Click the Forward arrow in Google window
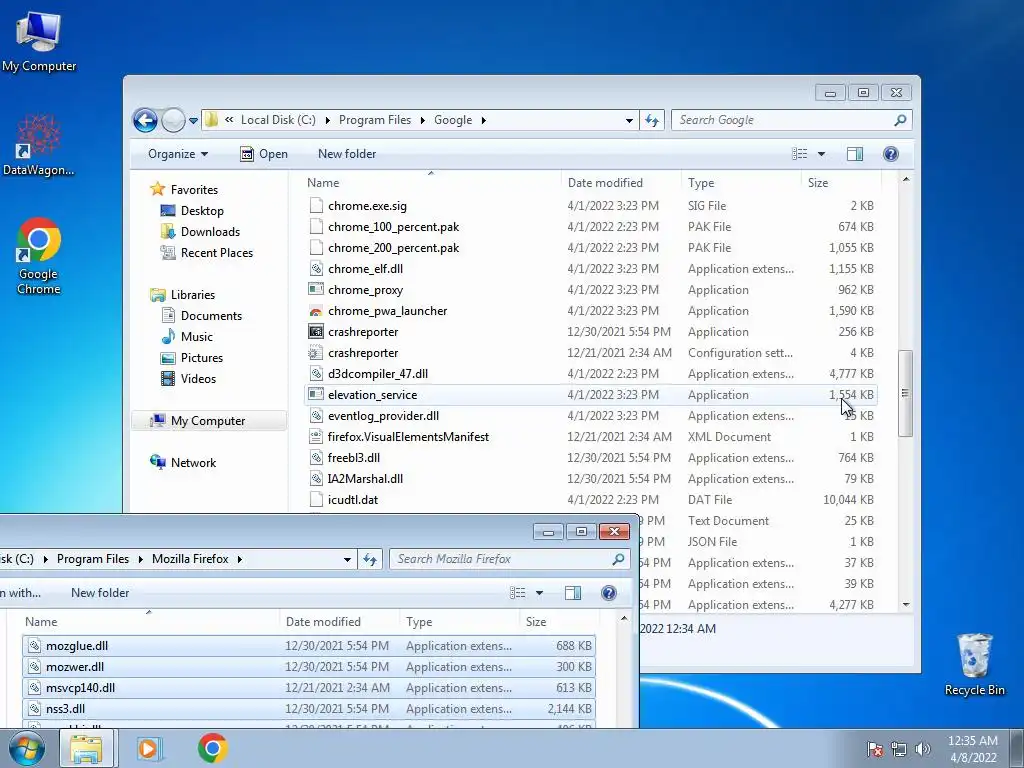The height and width of the screenshot is (768, 1024). click(x=173, y=120)
